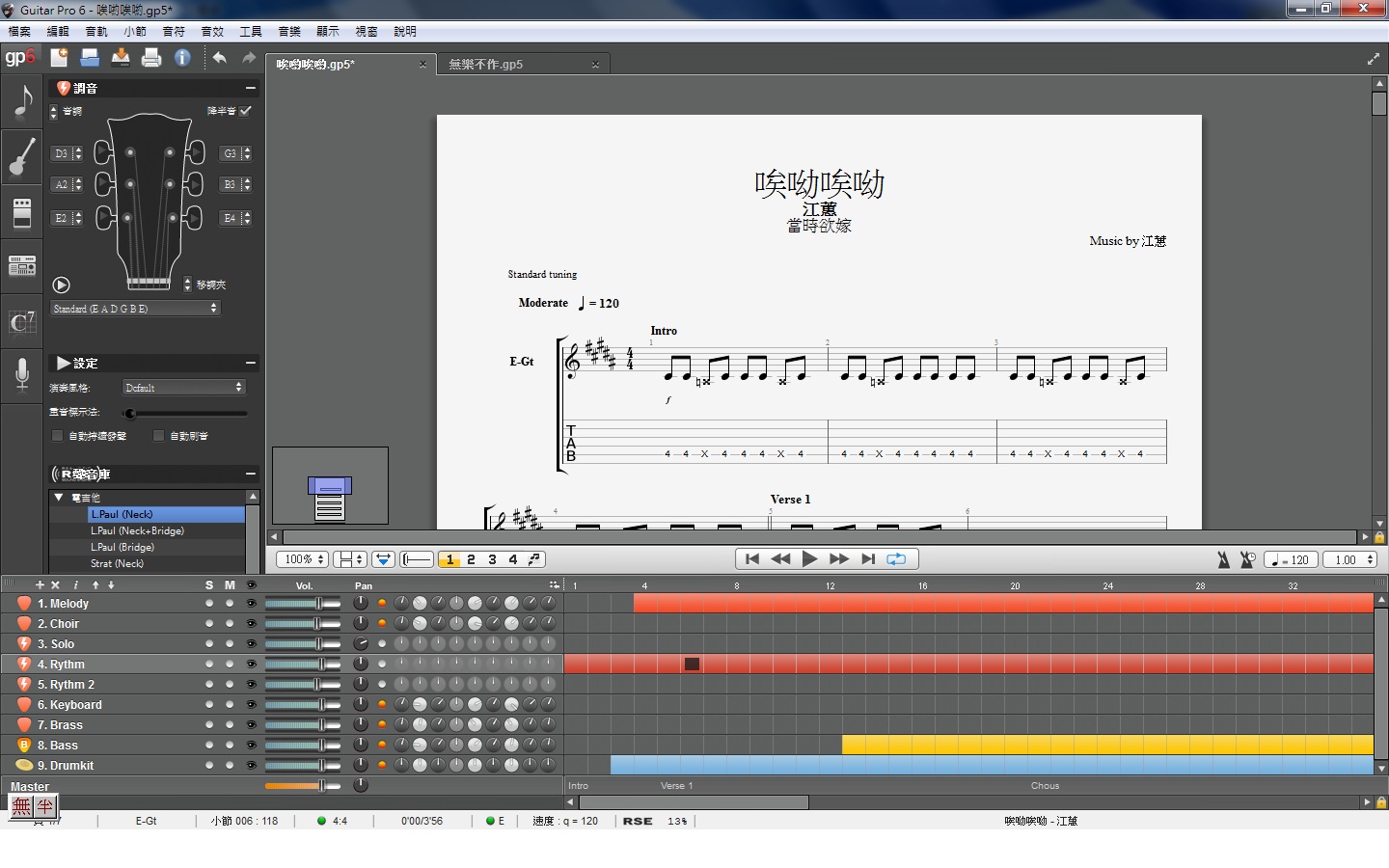Fast forward to the next bar
Screen dimensions: 1389x868
point(839,559)
